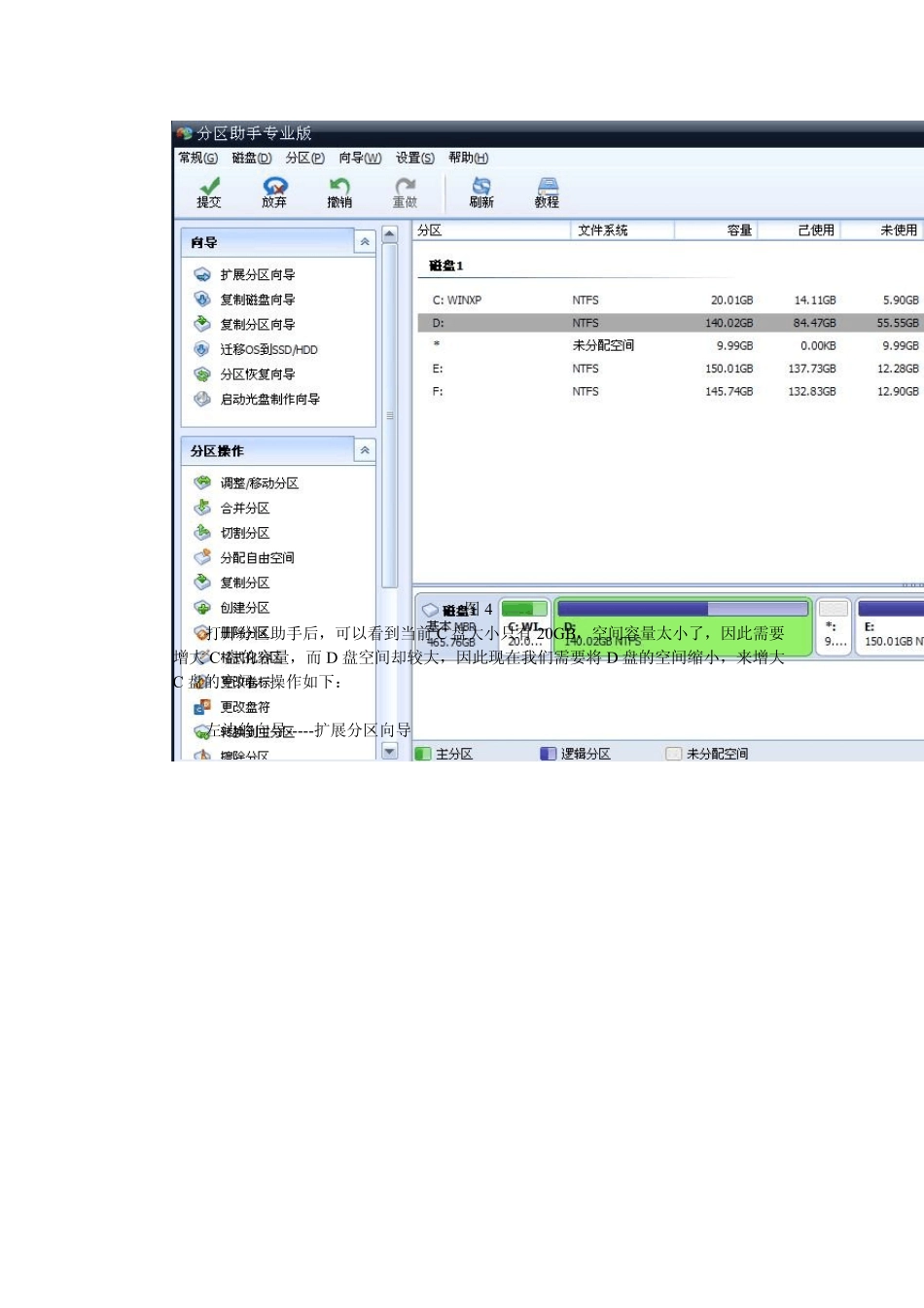This screenshot has width=924, height=1308.
Task: Click the E: 150.01GB block in disk map
Action: [890, 627]
